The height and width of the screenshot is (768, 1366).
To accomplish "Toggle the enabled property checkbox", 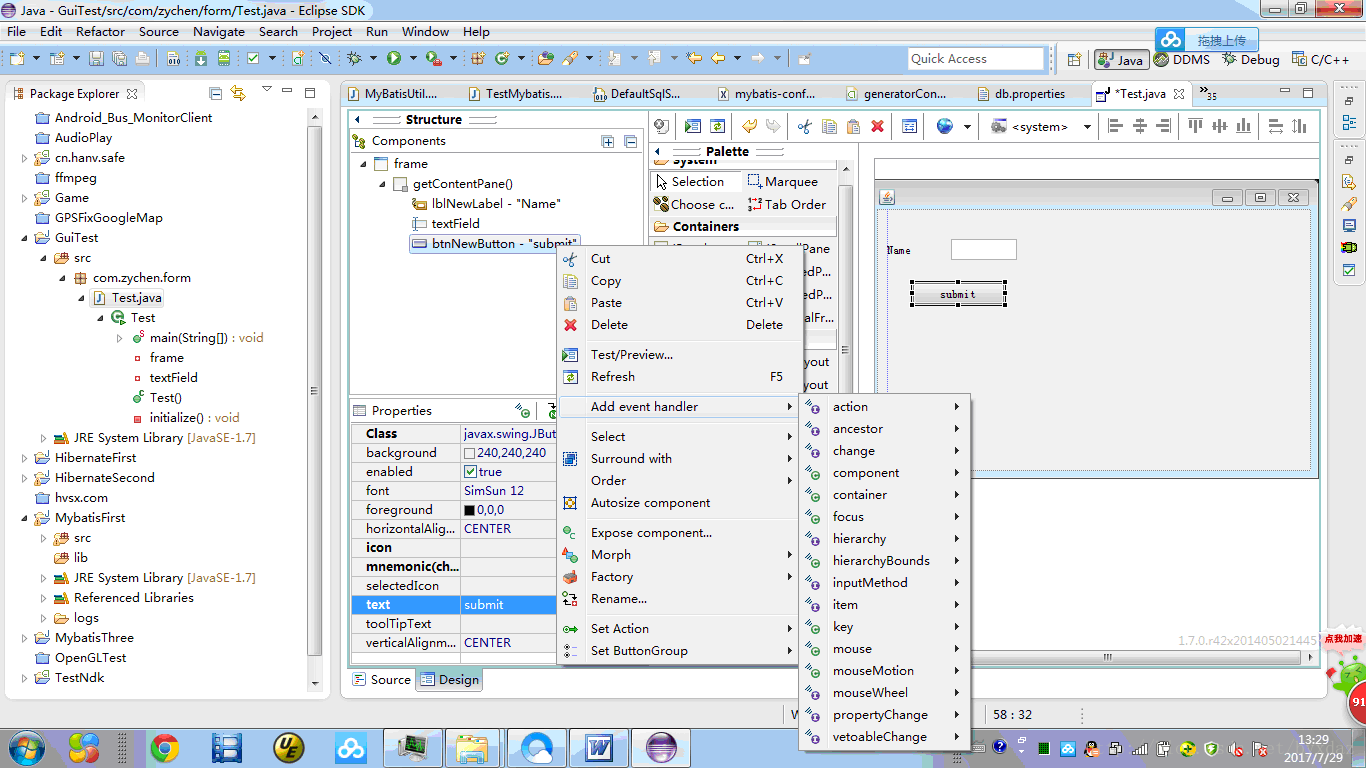I will click(470, 472).
